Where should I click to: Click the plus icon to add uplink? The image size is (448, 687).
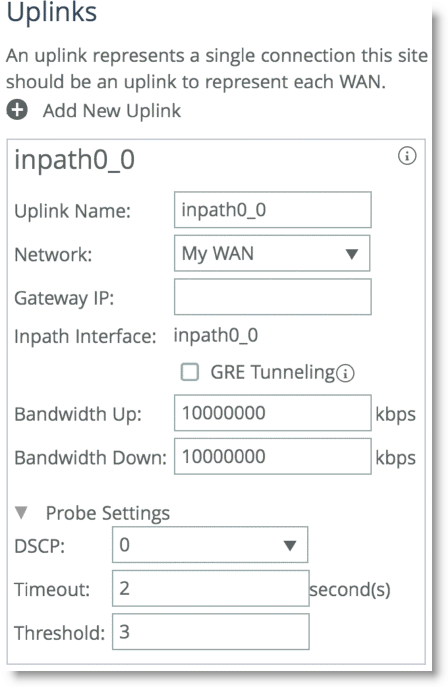pyautogui.click(x=17, y=110)
